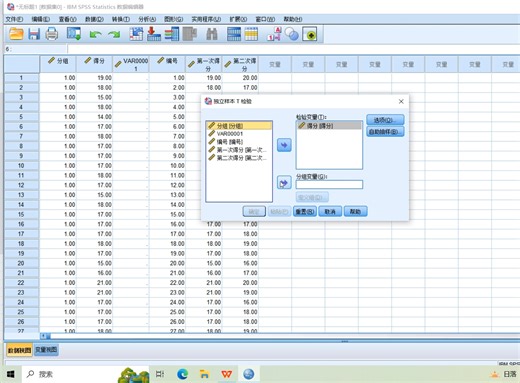520x383 pixels.
Task: Click the Use variable sets circles icon
Action: point(292,34)
